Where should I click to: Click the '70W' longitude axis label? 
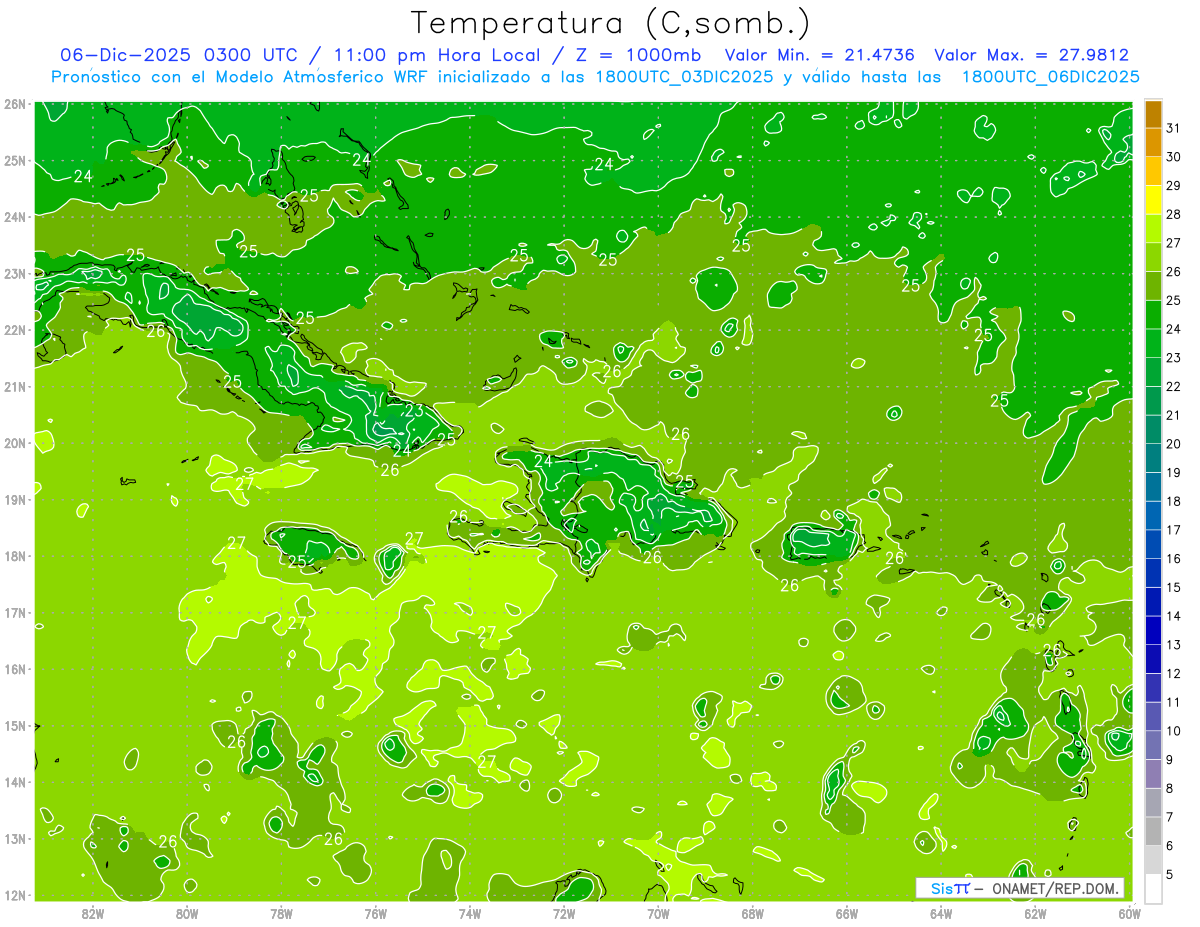click(658, 913)
